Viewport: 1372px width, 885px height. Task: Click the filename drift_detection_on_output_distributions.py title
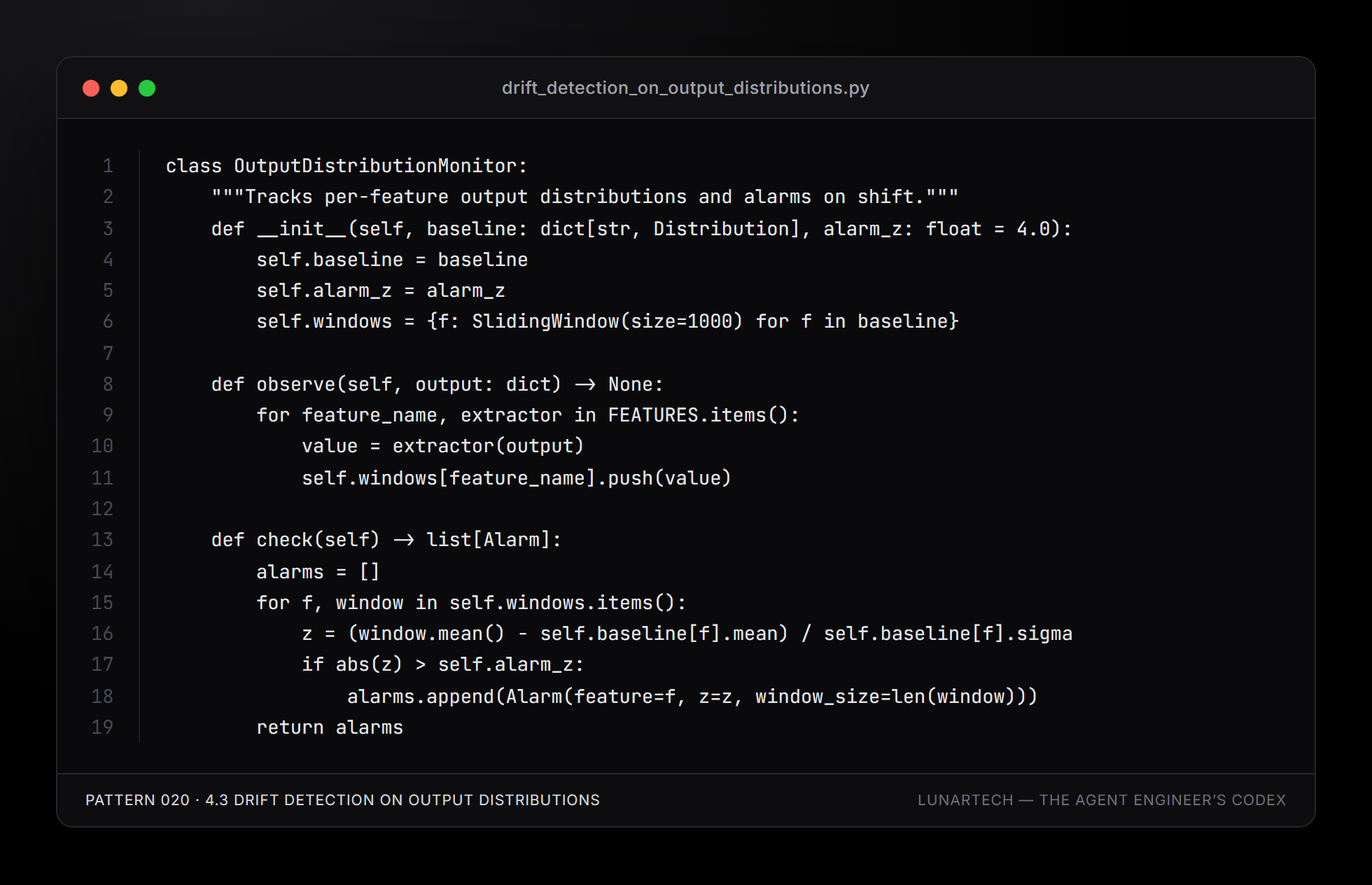(x=685, y=88)
